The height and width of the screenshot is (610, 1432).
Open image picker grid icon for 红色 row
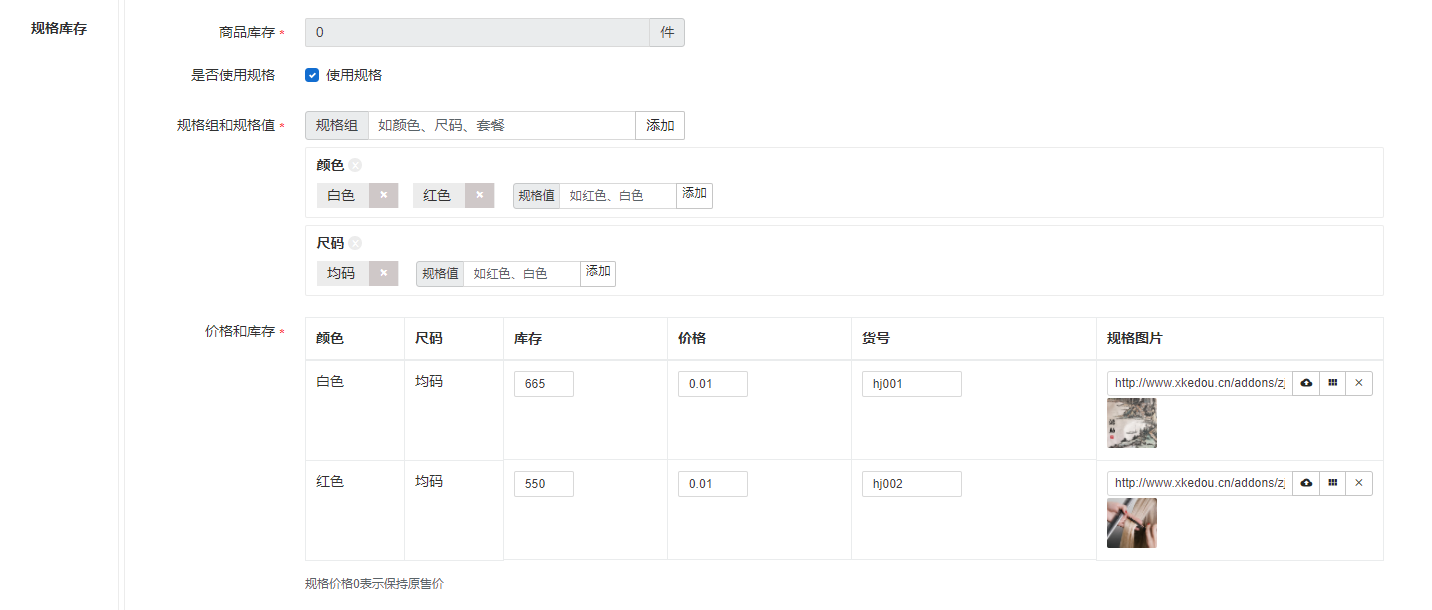click(1332, 483)
